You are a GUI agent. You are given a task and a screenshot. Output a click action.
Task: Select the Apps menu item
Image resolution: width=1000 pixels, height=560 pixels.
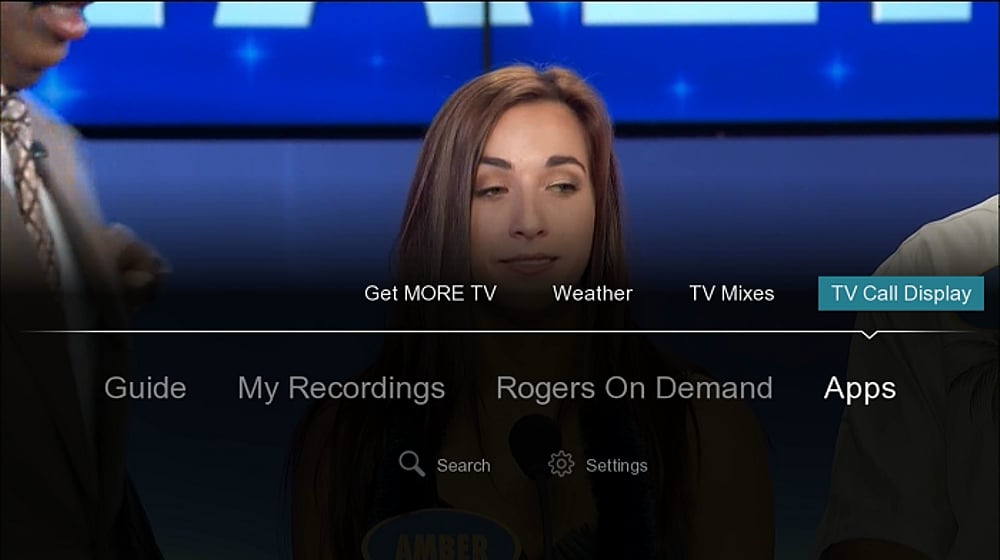[860, 389]
